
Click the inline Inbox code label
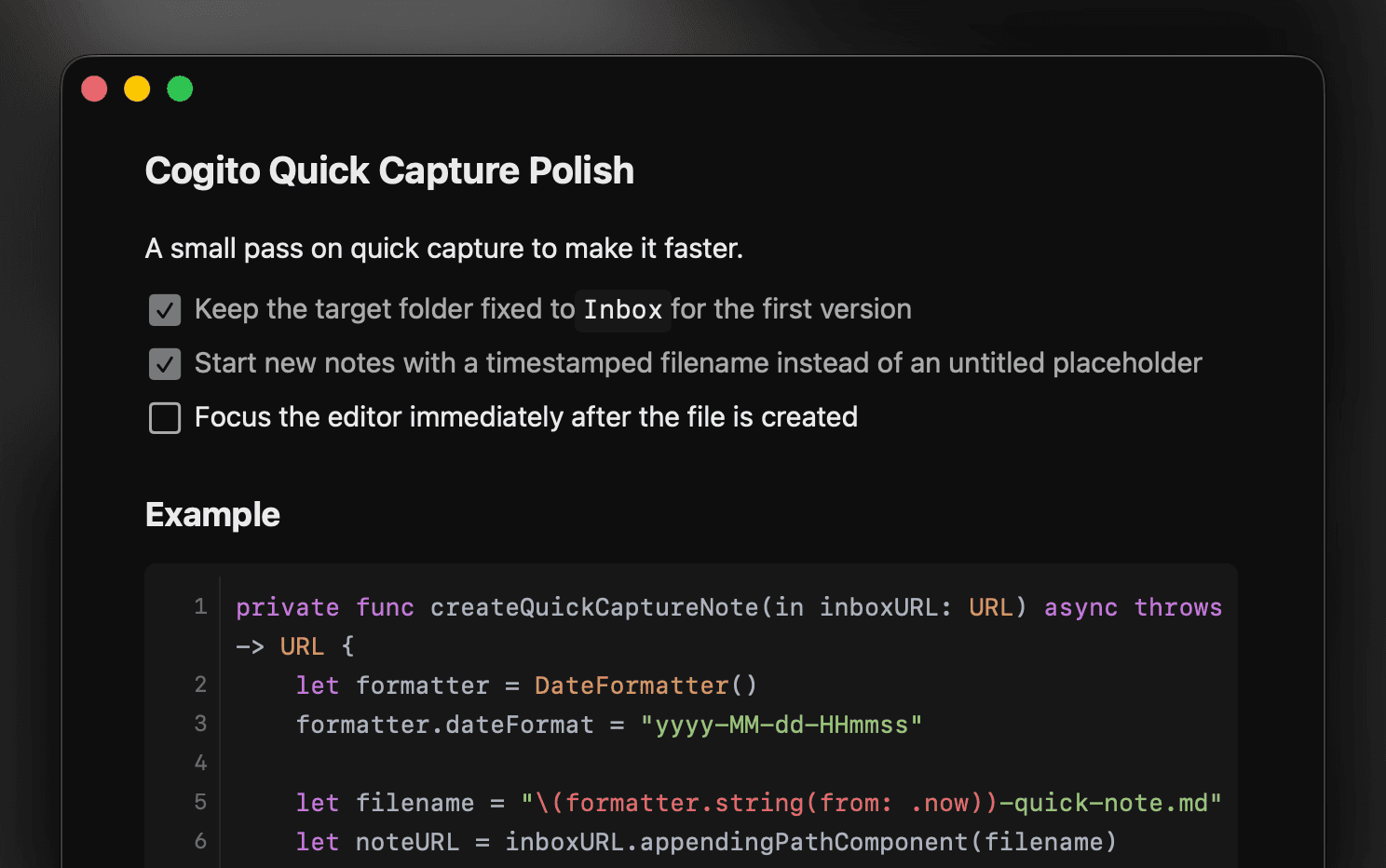(x=622, y=310)
